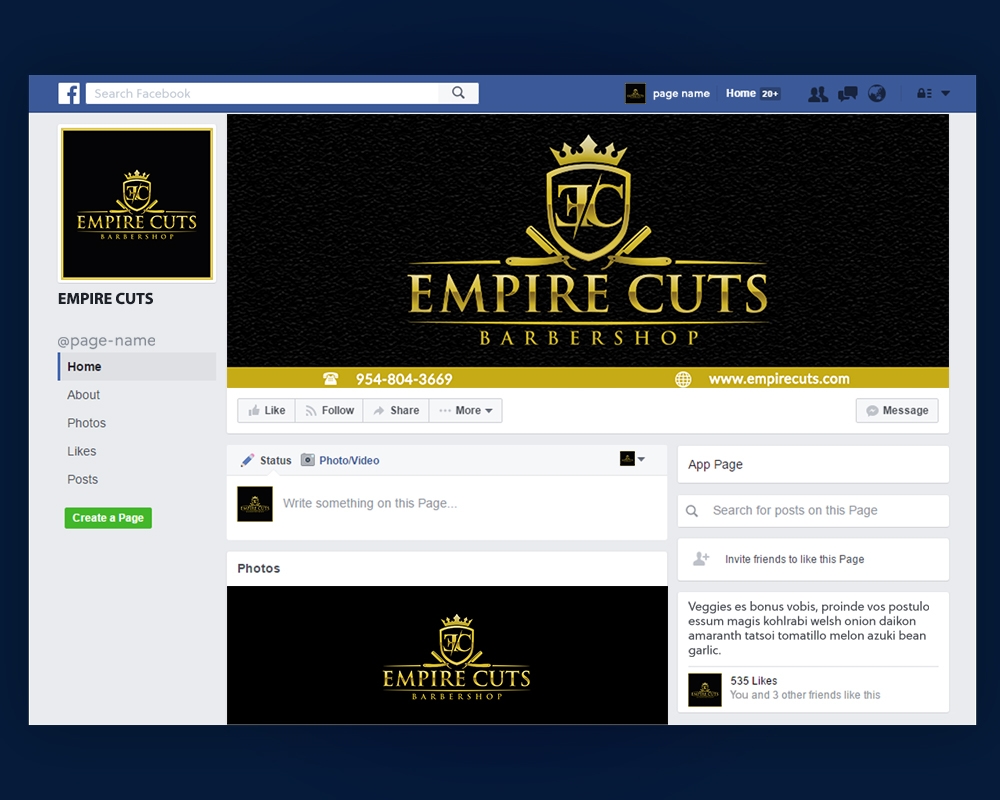Open the friend requests icon

[x=818, y=94]
